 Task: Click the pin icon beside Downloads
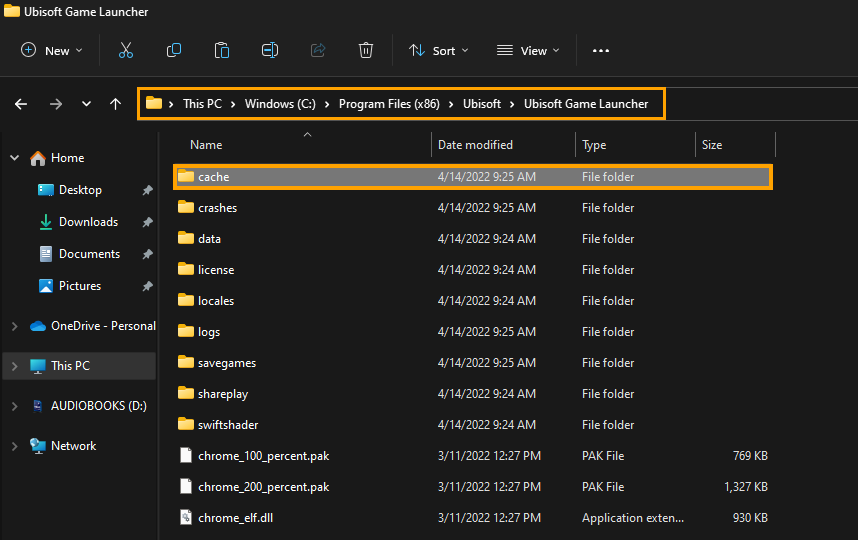[x=148, y=222]
